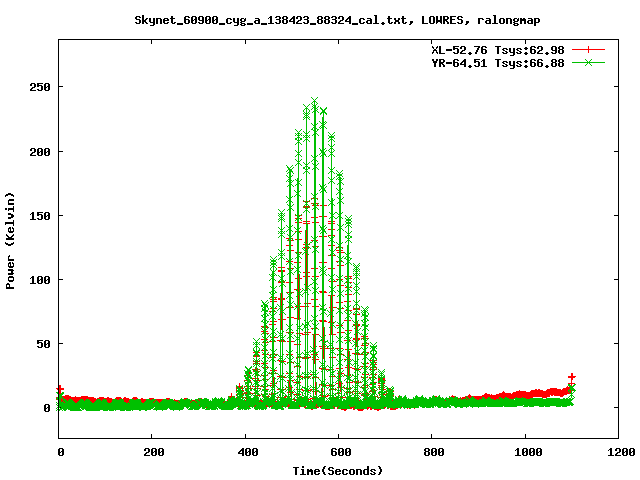
Task: Click the green legend line sample
Action: (588, 62)
